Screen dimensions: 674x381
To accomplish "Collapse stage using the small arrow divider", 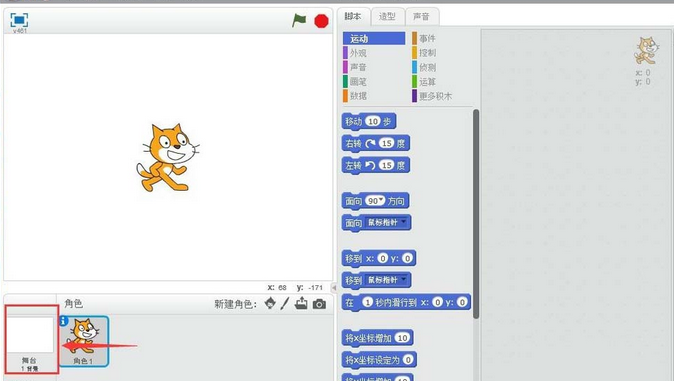I will tap(334, 287).
